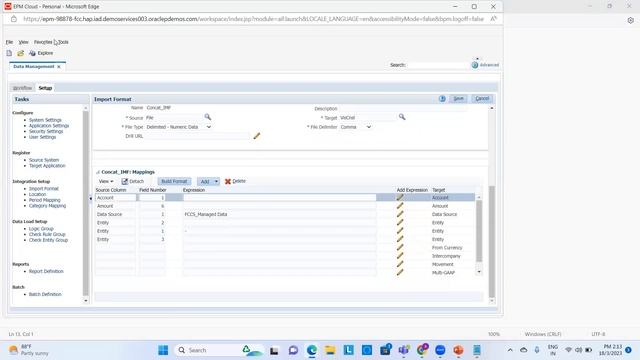This screenshot has width=640, height=360.
Task: Open Zoom from taskbar
Action: (x=440, y=350)
